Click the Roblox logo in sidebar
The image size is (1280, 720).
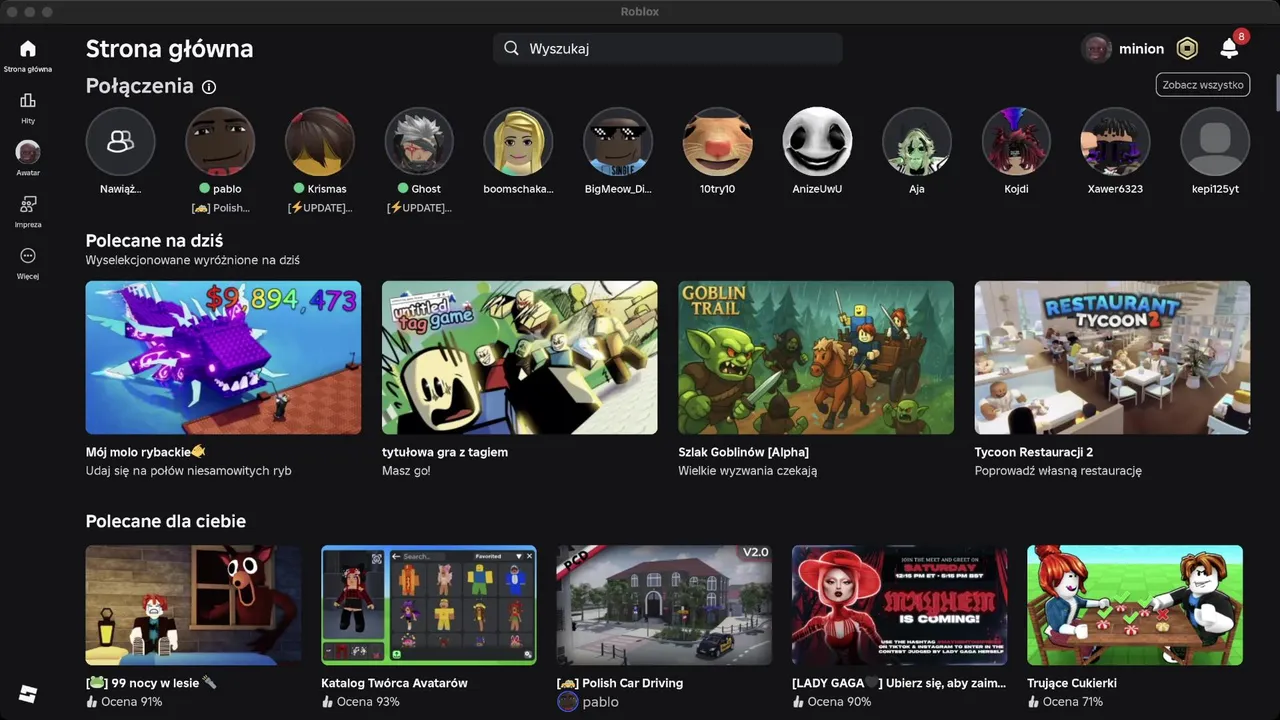pos(28,693)
